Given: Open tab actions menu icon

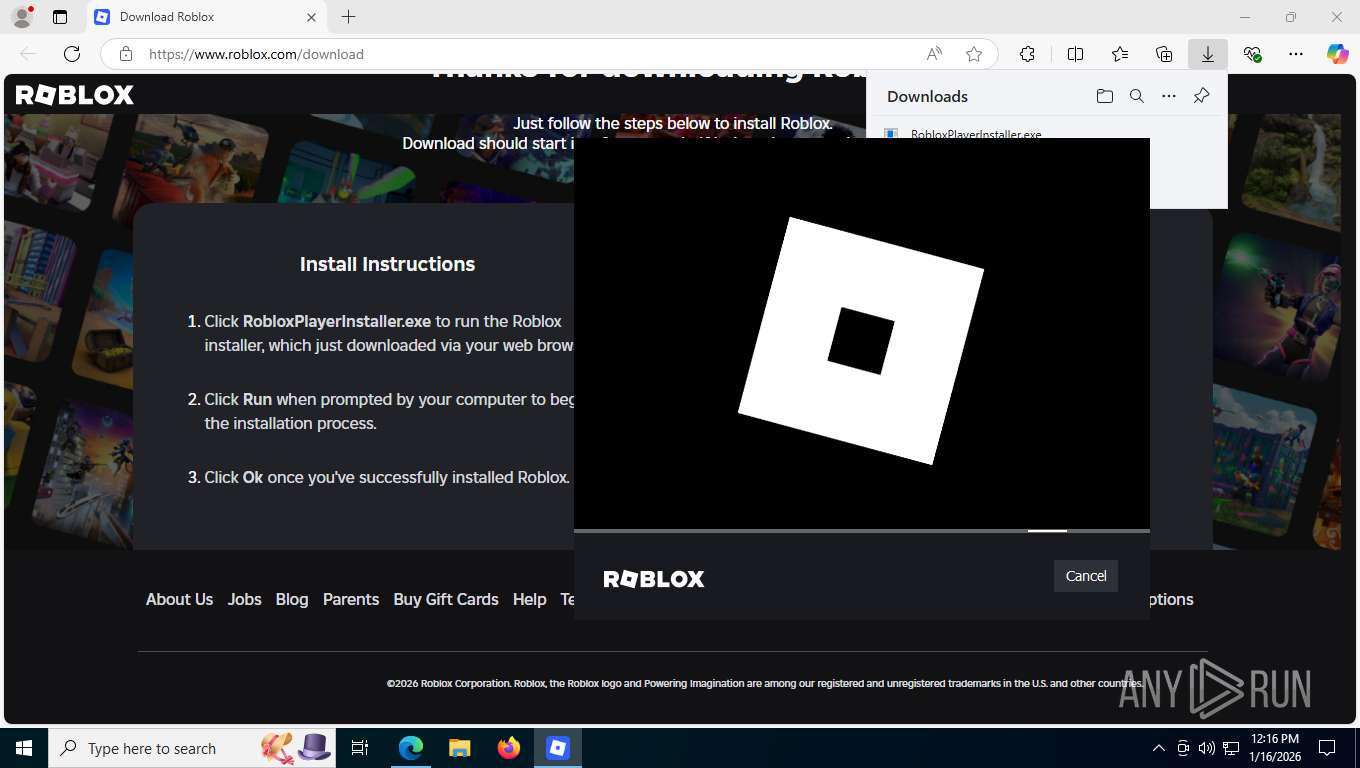Looking at the screenshot, I should tap(60, 17).
